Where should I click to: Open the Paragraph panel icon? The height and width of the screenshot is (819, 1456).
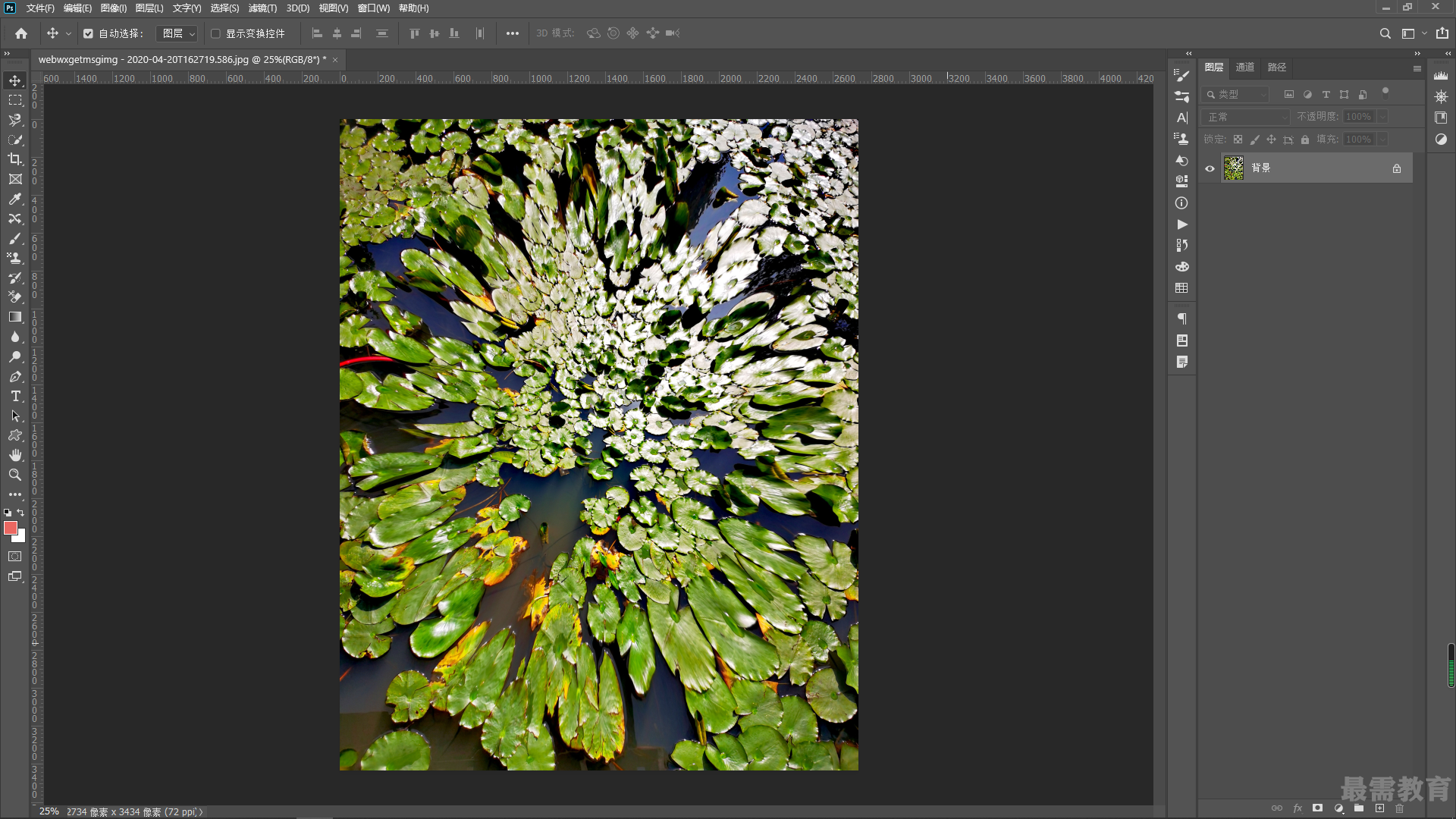coord(1181,318)
